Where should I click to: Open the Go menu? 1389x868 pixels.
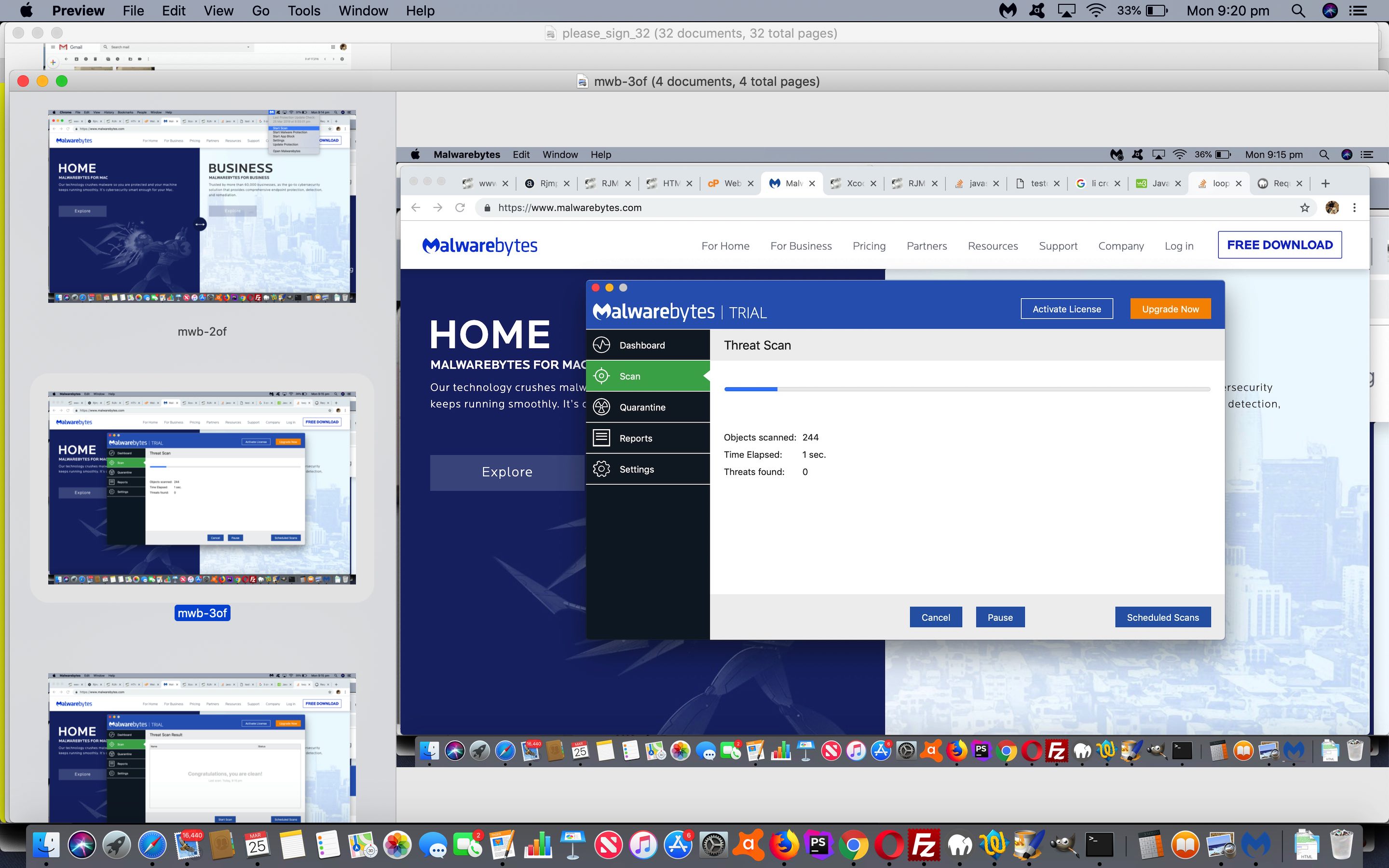click(x=260, y=11)
